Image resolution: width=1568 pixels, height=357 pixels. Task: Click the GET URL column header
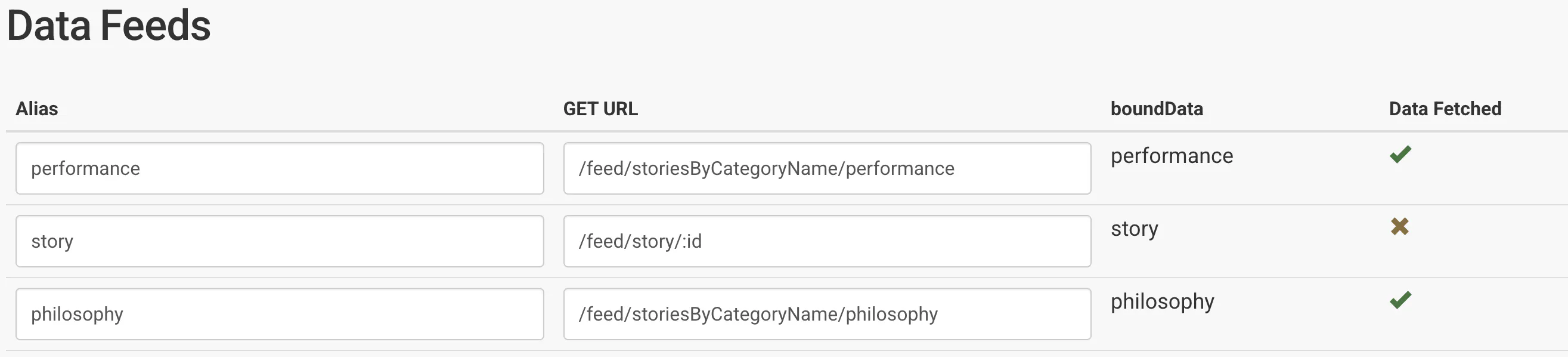(600, 109)
